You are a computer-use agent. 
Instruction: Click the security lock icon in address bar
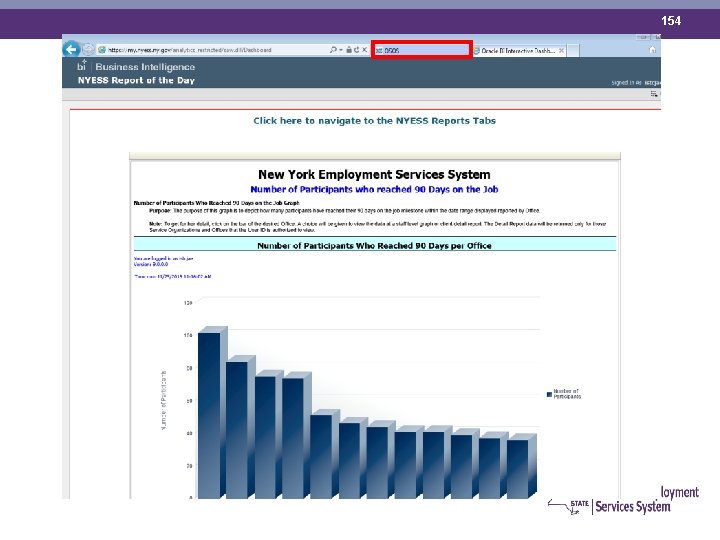point(349,50)
